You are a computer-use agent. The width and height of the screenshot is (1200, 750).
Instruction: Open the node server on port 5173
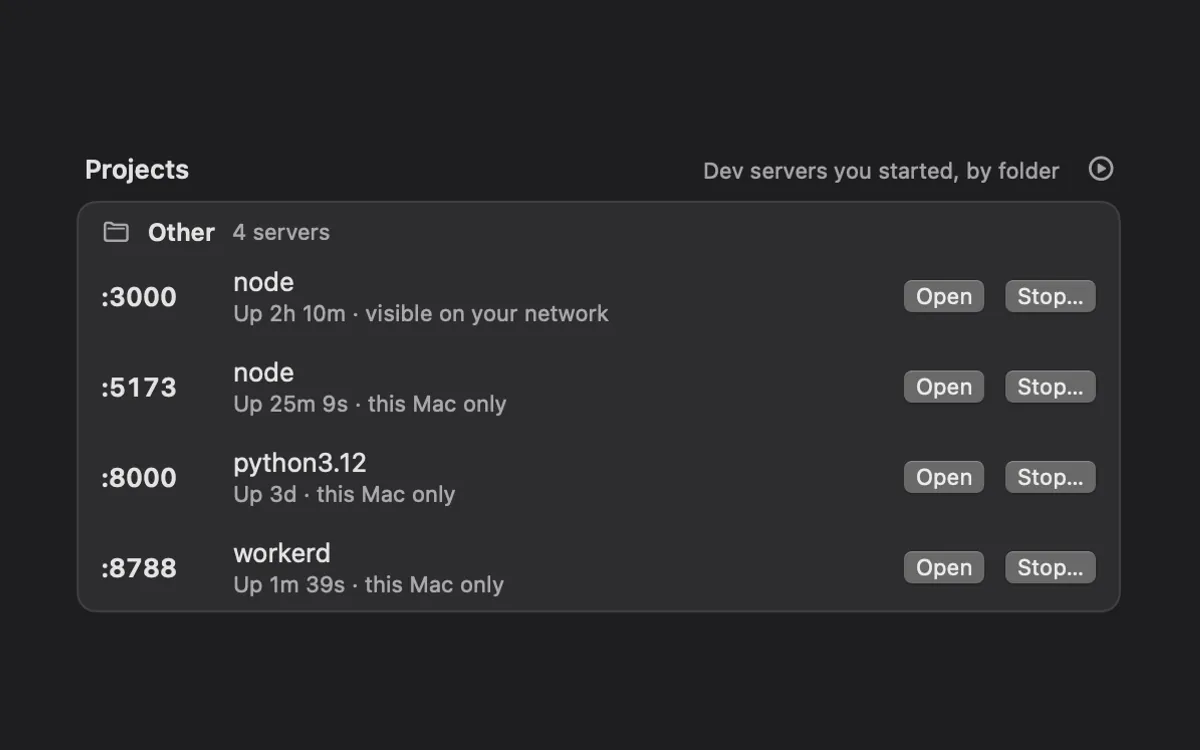click(x=944, y=387)
